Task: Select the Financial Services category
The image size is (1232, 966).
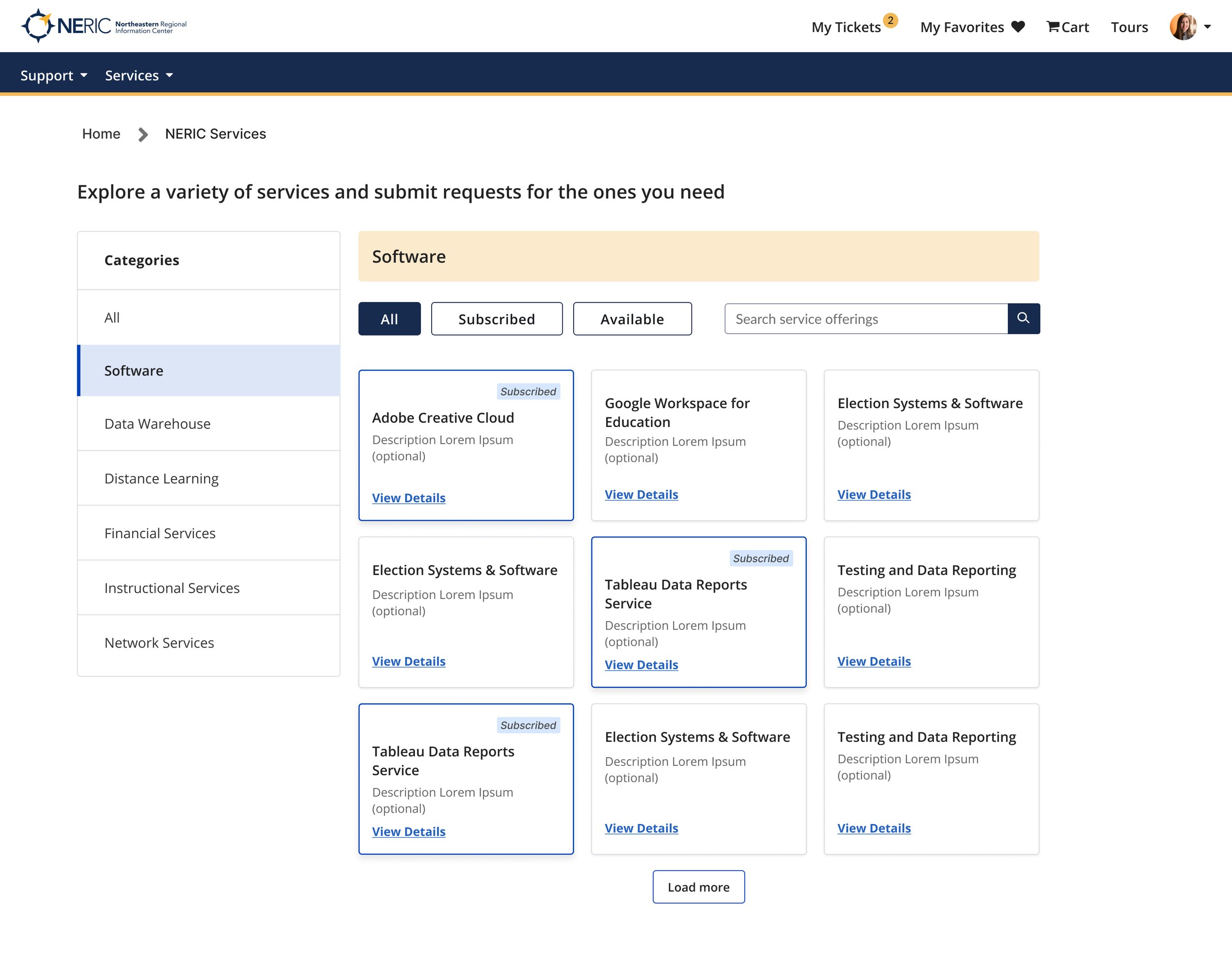Action: (208, 533)
